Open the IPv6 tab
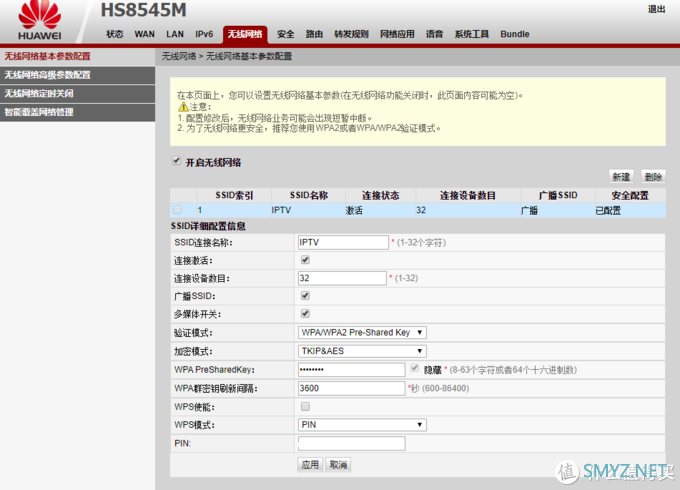 (204, 34)
